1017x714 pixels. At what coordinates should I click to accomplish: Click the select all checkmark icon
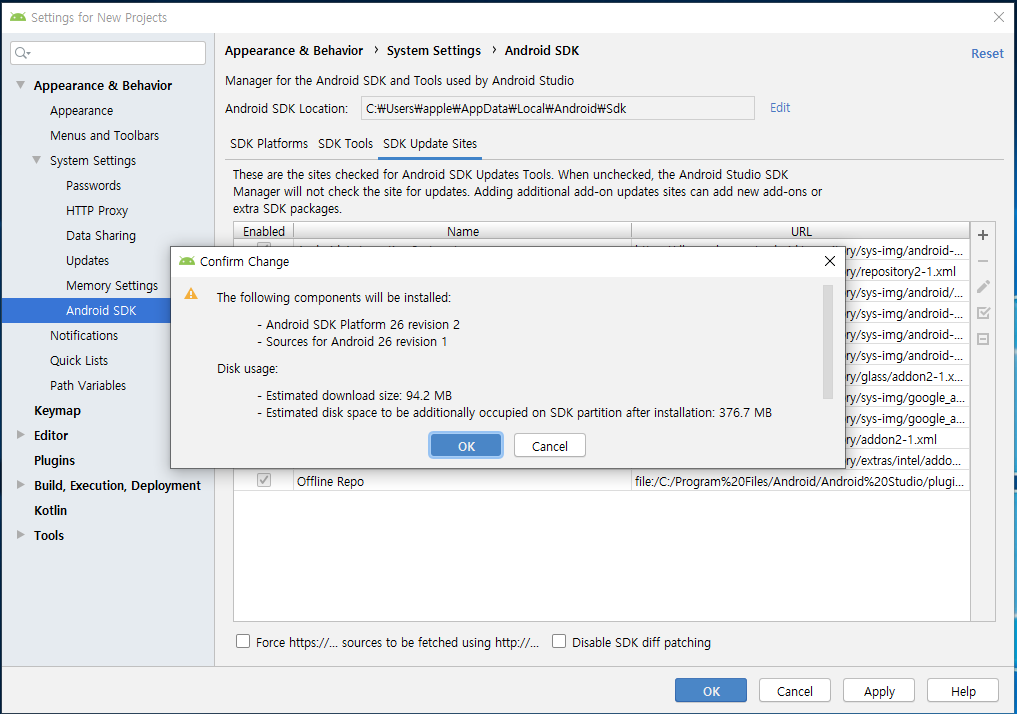(x=983, y=313)
